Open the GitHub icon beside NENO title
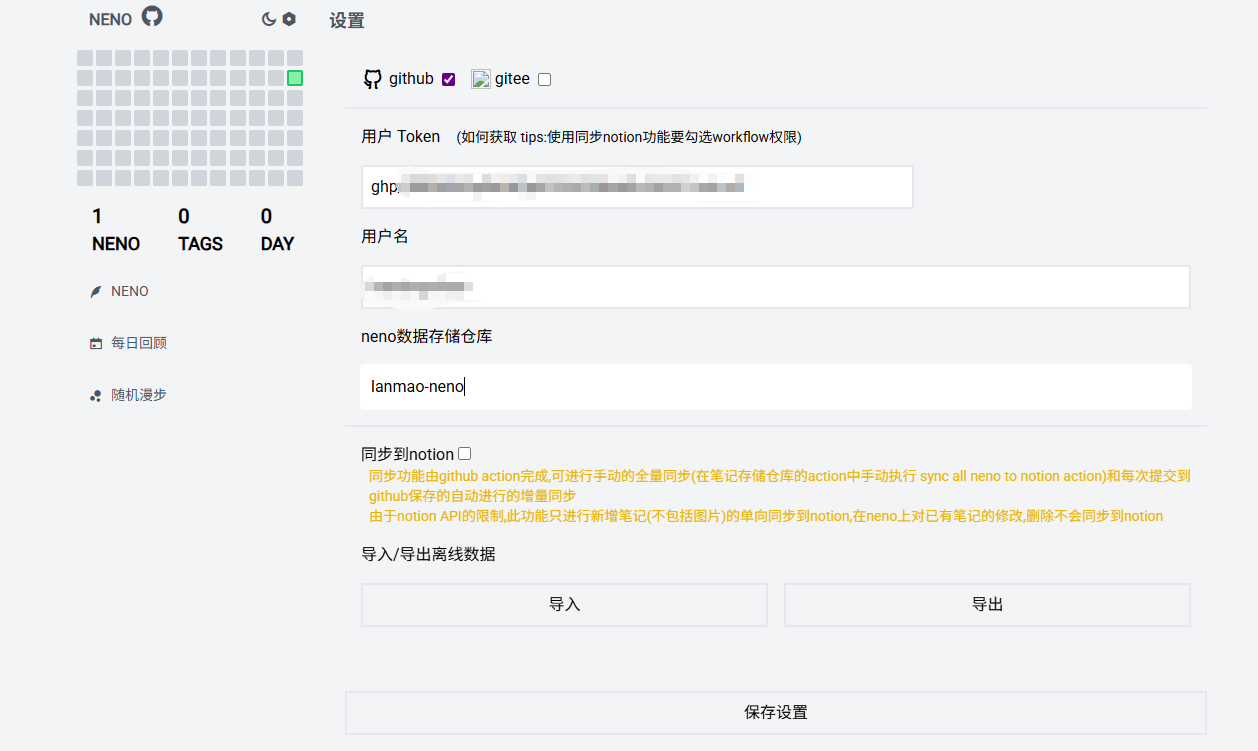 [152, 17]
